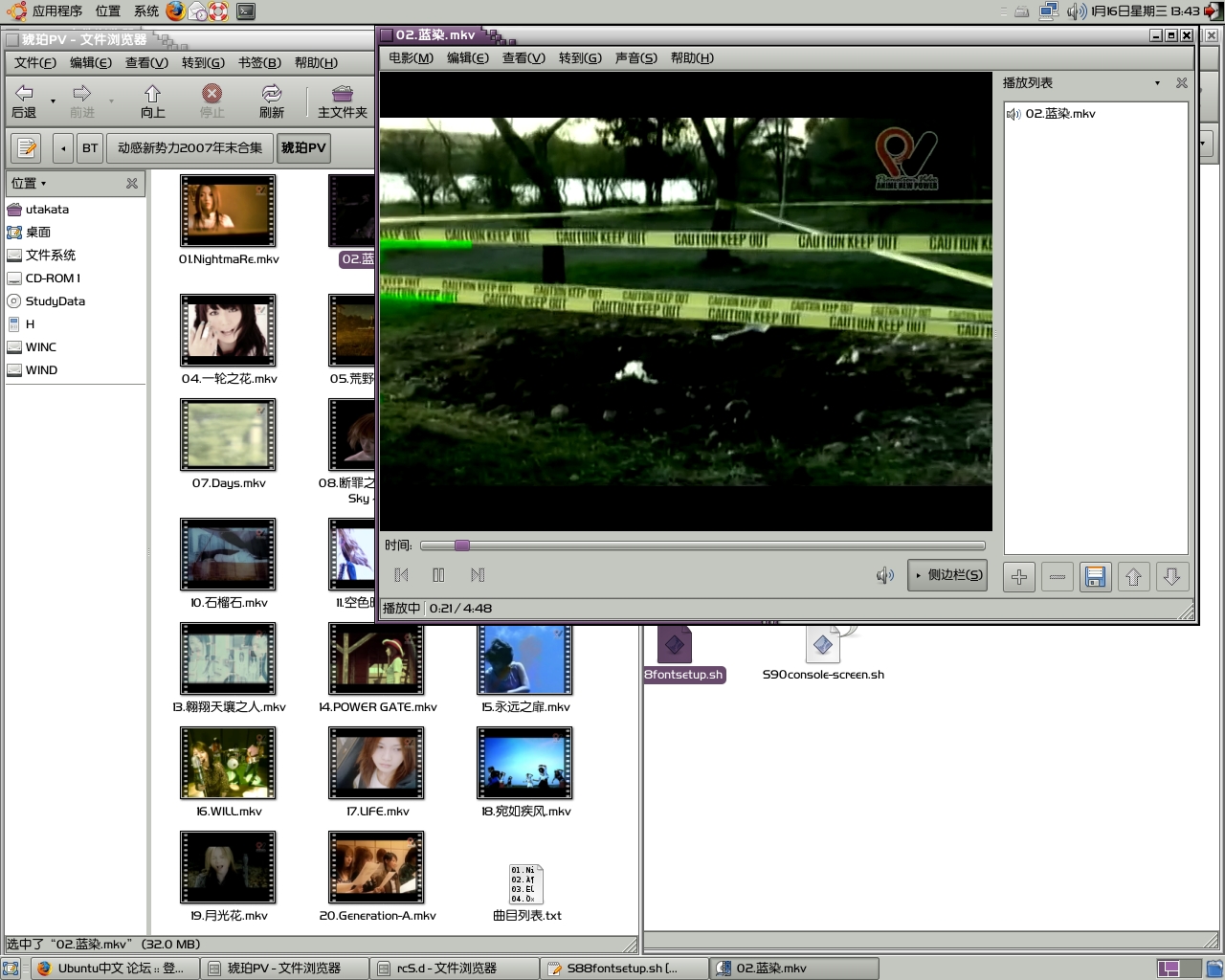Image resolution: width=1225 pixels, height=980 pixels.
Task: Select 13.翱翔天壤之人.mkv video thumbnail
Action: point(228,658)
